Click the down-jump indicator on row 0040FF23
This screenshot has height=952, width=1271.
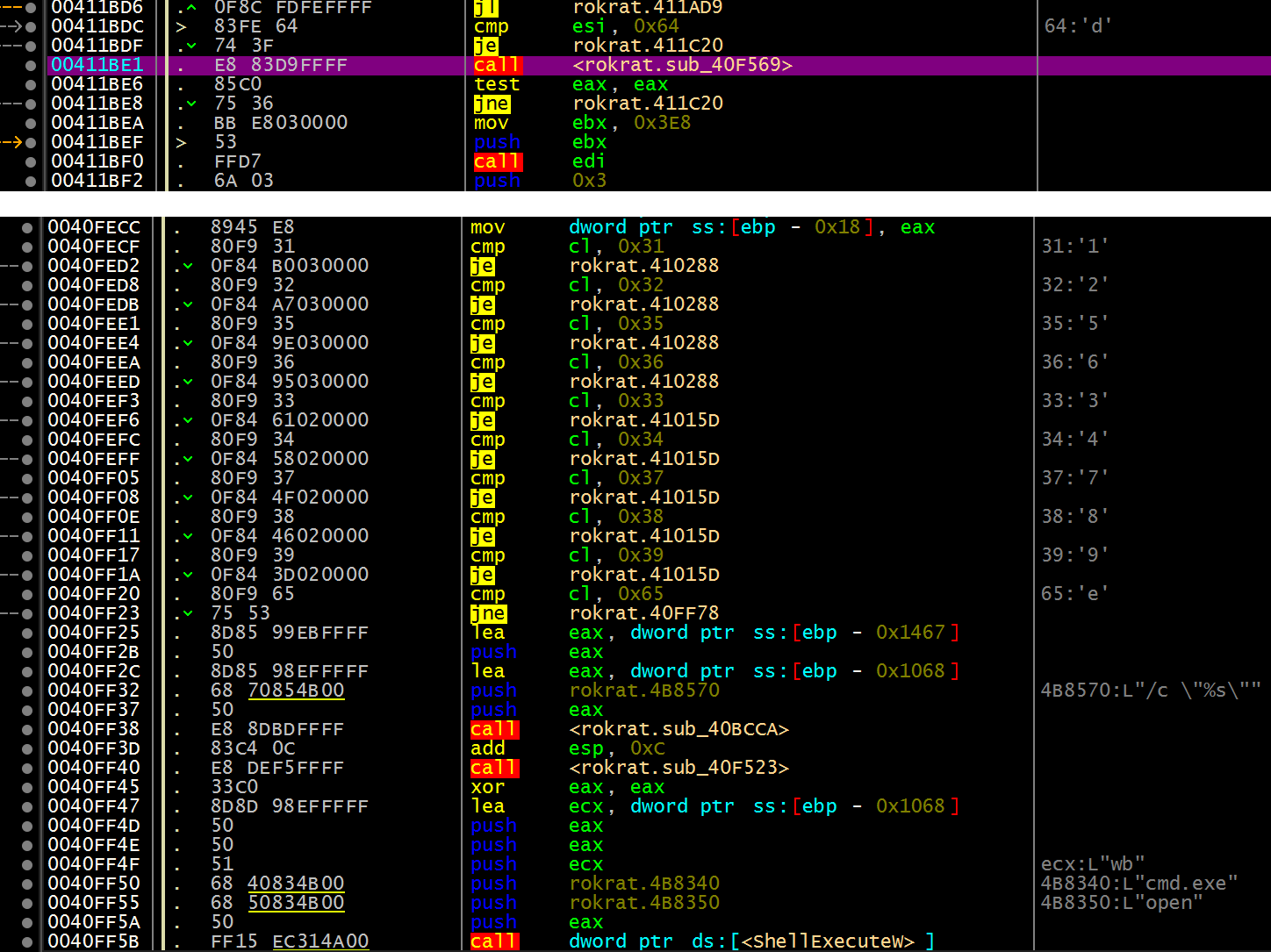coord(187,613)
